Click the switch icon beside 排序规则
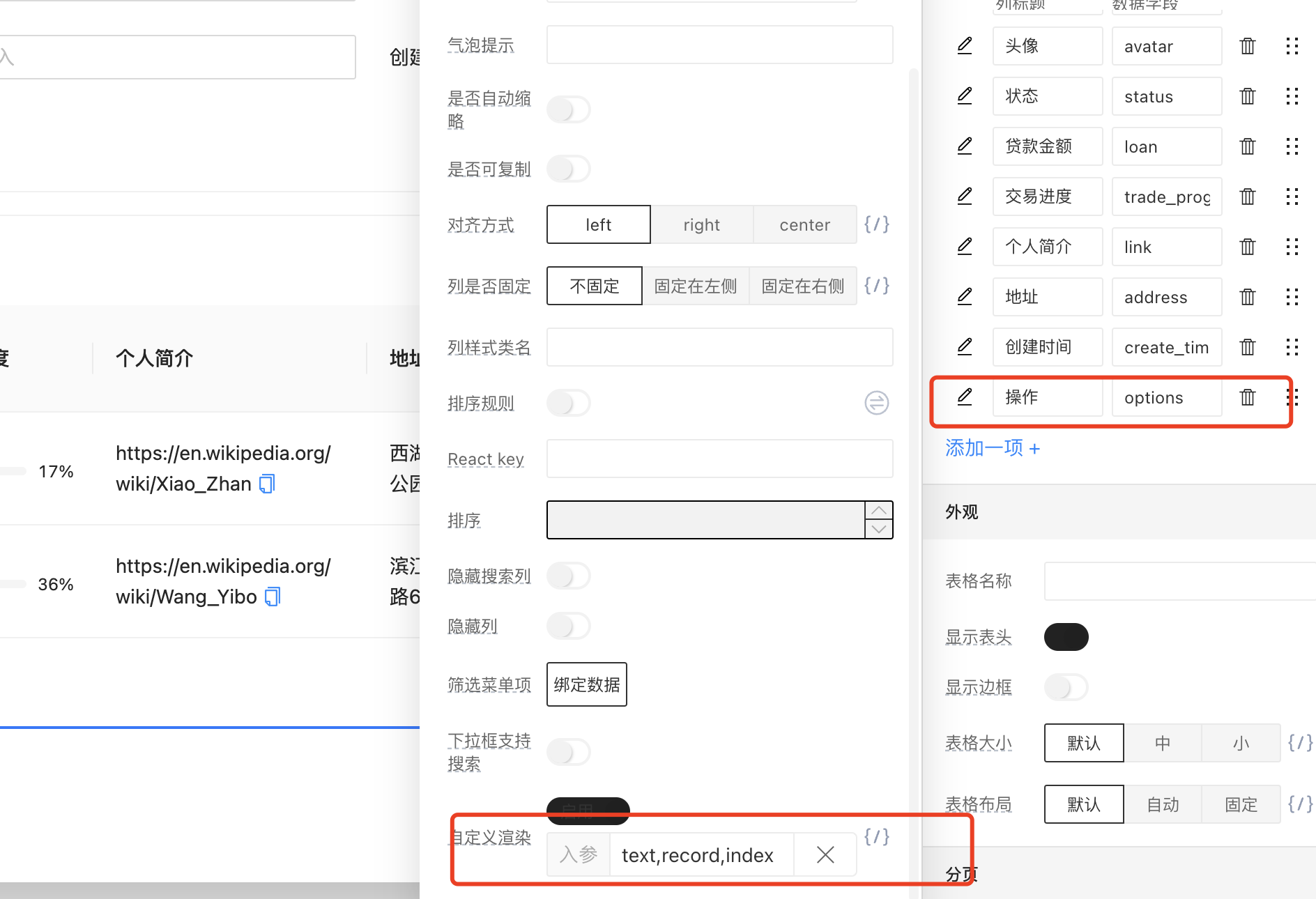Viewport: 1316px width, 899px height. click(x=877, y=403)
